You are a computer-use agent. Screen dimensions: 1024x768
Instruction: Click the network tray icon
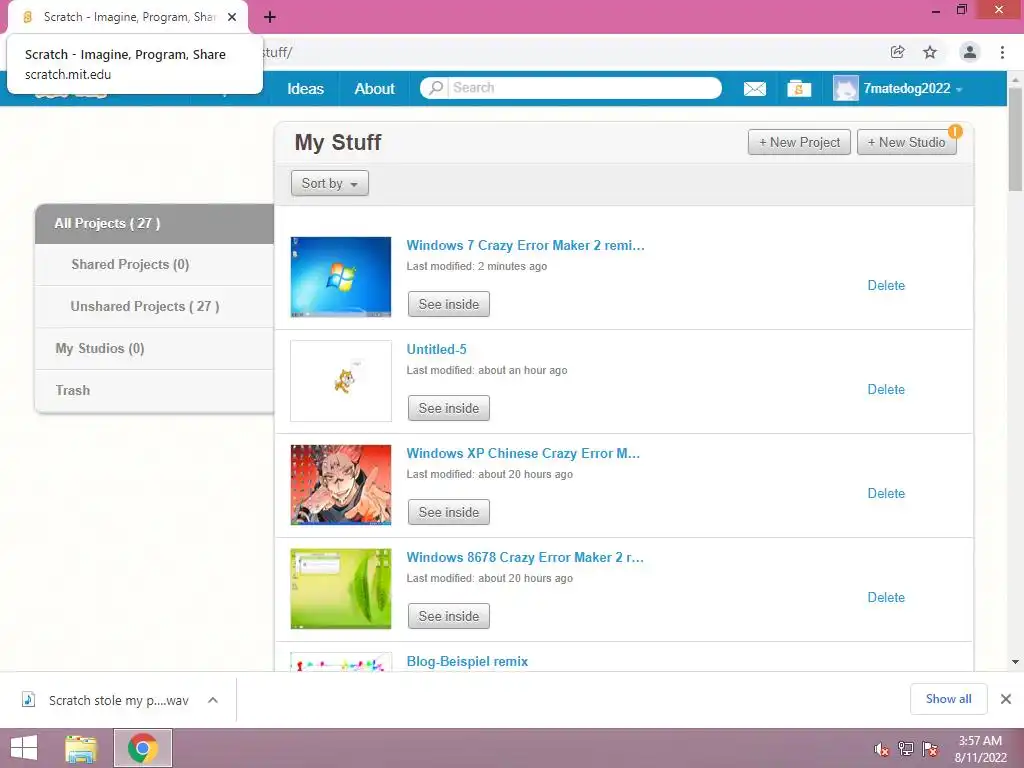pos(906,749)
